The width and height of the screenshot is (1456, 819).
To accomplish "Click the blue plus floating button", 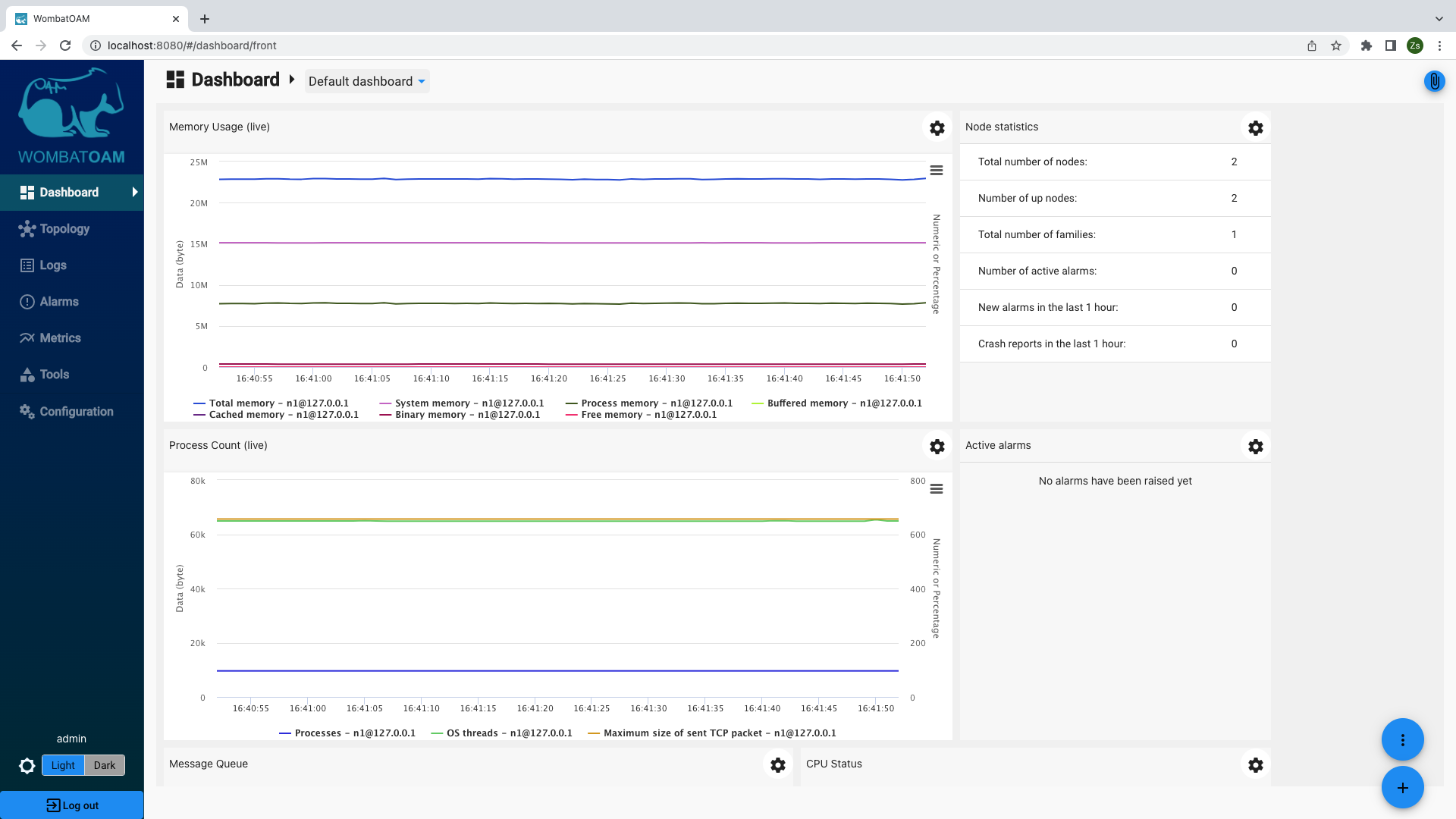I will click(x=1403, y=788).
